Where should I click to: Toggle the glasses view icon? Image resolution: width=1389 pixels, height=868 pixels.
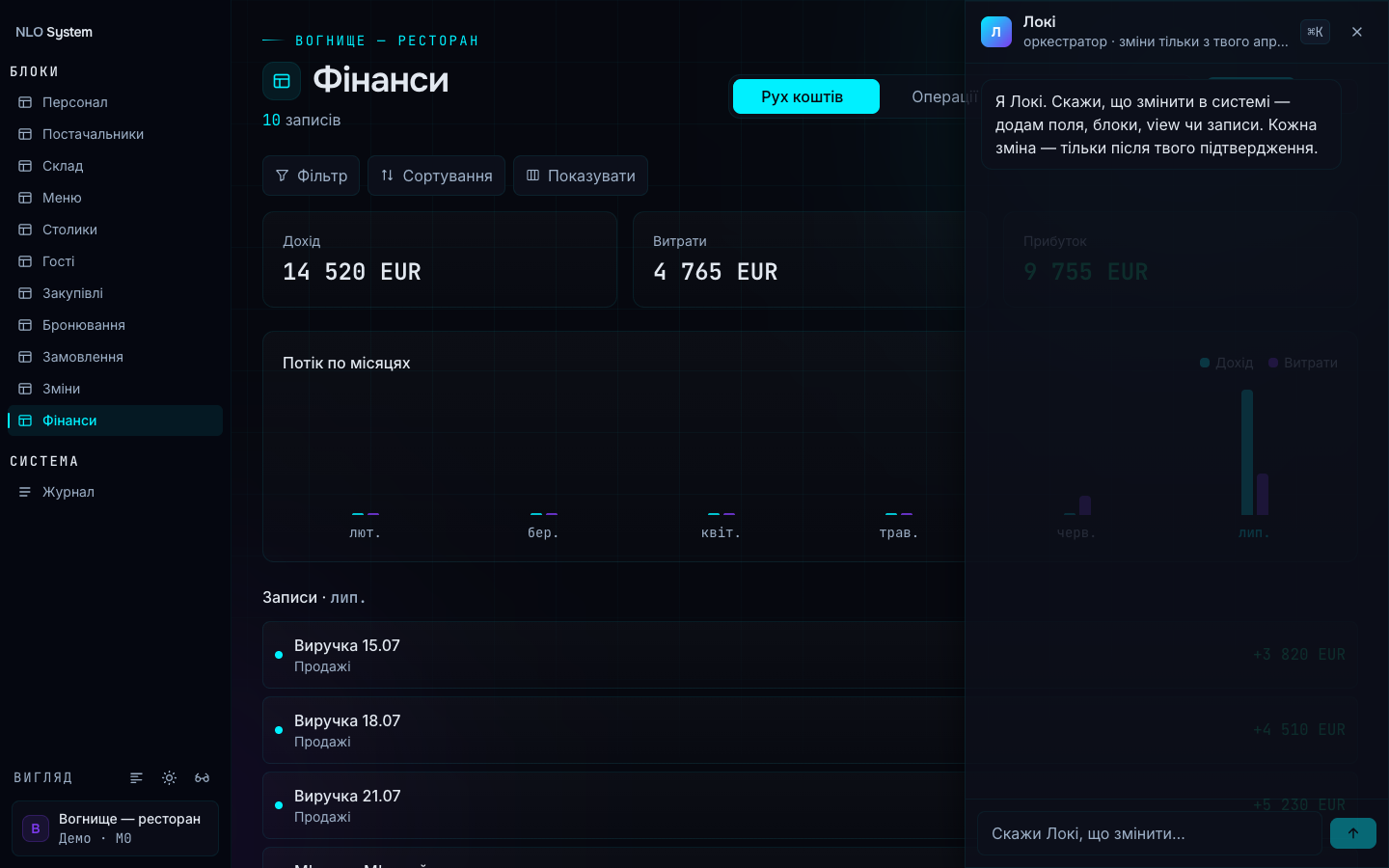coord(203,778)
